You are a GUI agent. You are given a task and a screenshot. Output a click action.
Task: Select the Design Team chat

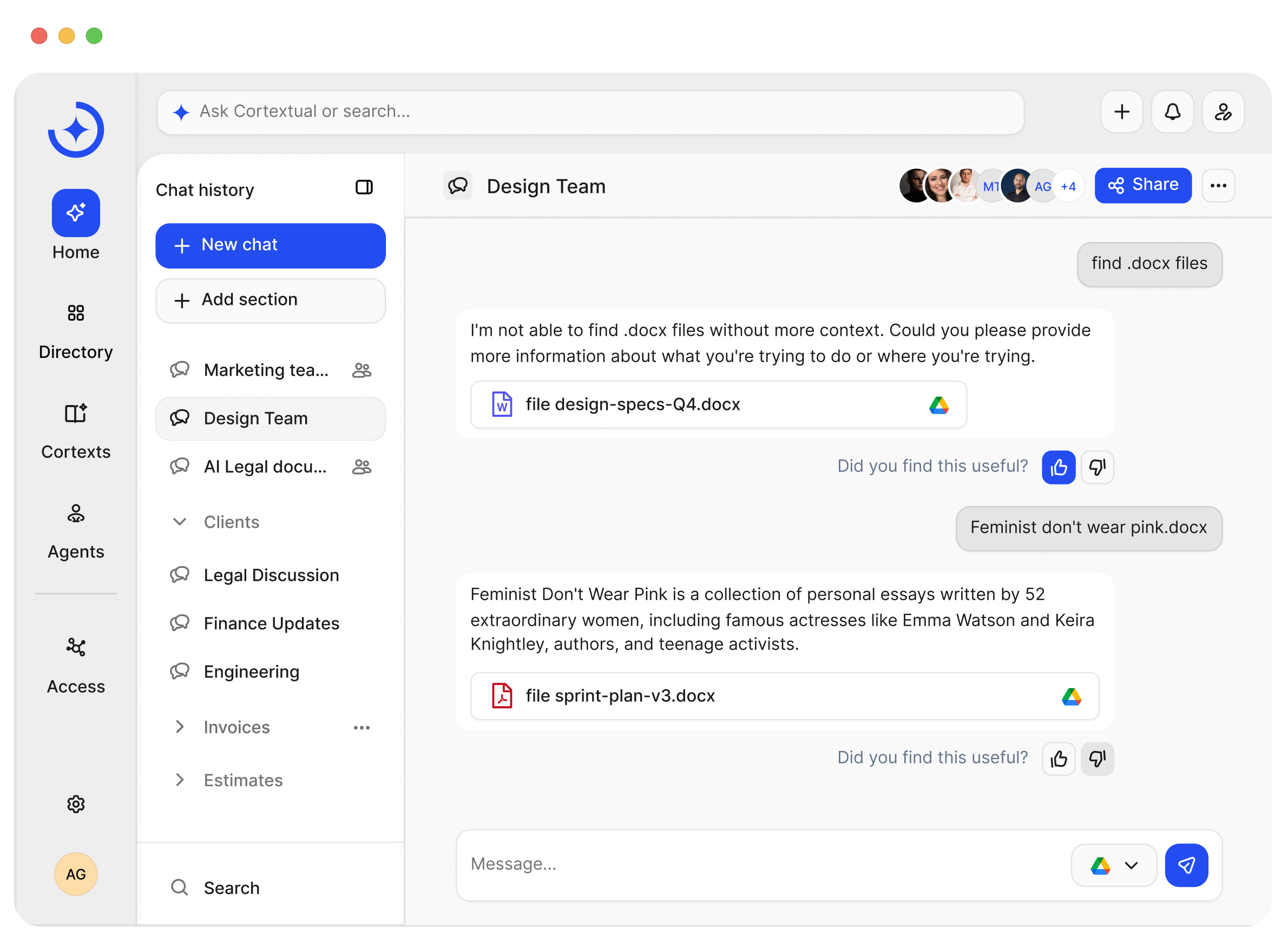click(271, 419)
